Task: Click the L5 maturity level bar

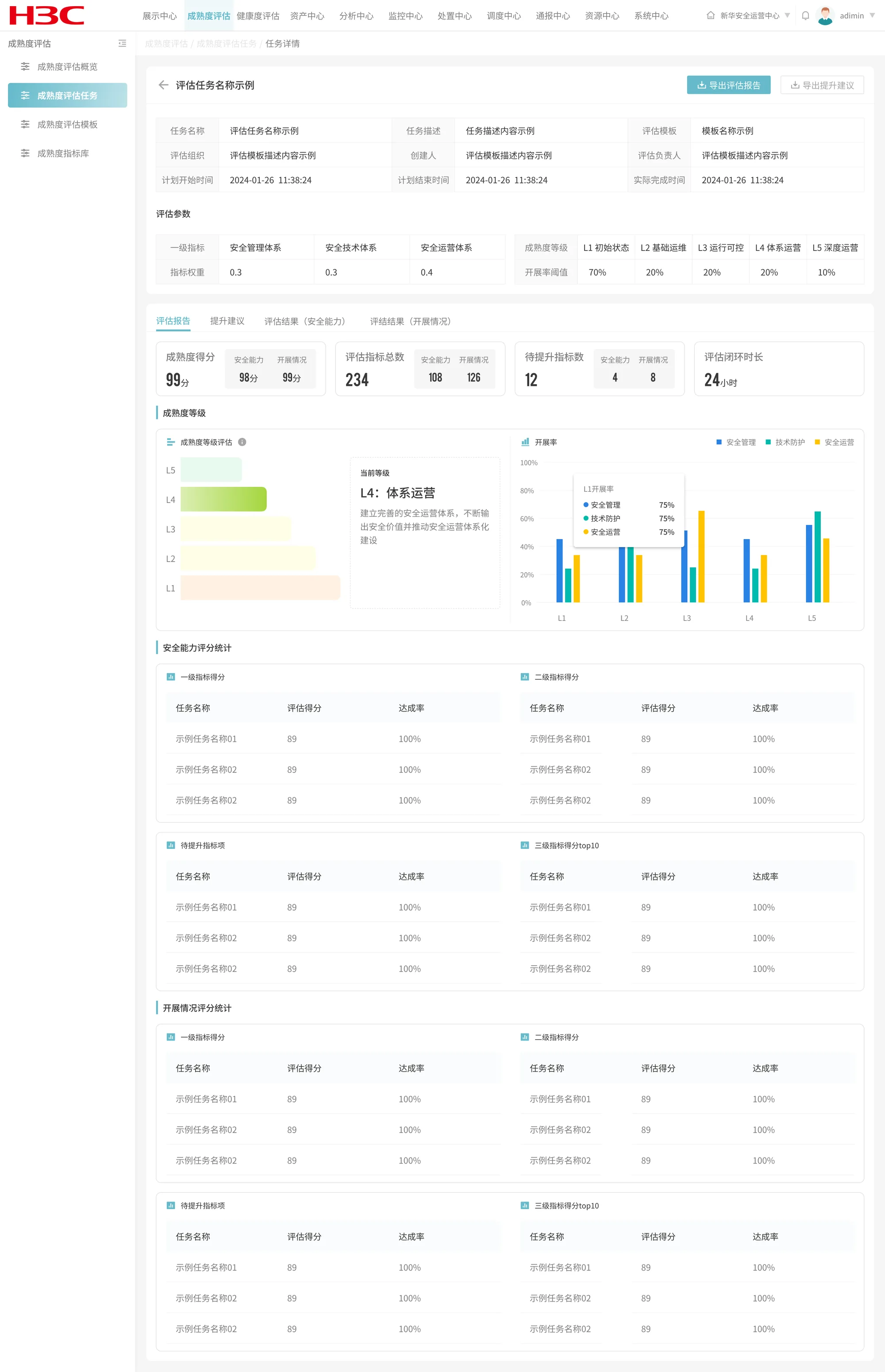Action: [x=211, y=470]
